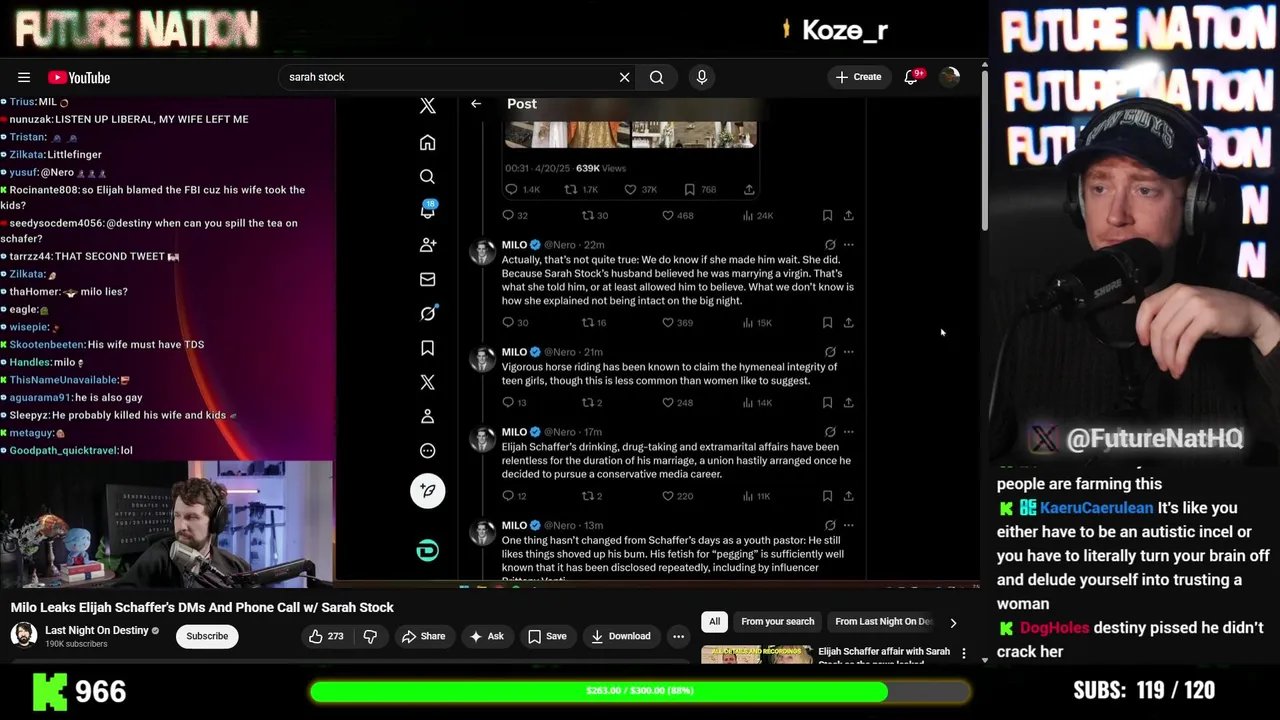Open the YouTube Create button
This screenshot has height=720, width=1280.
859,77
